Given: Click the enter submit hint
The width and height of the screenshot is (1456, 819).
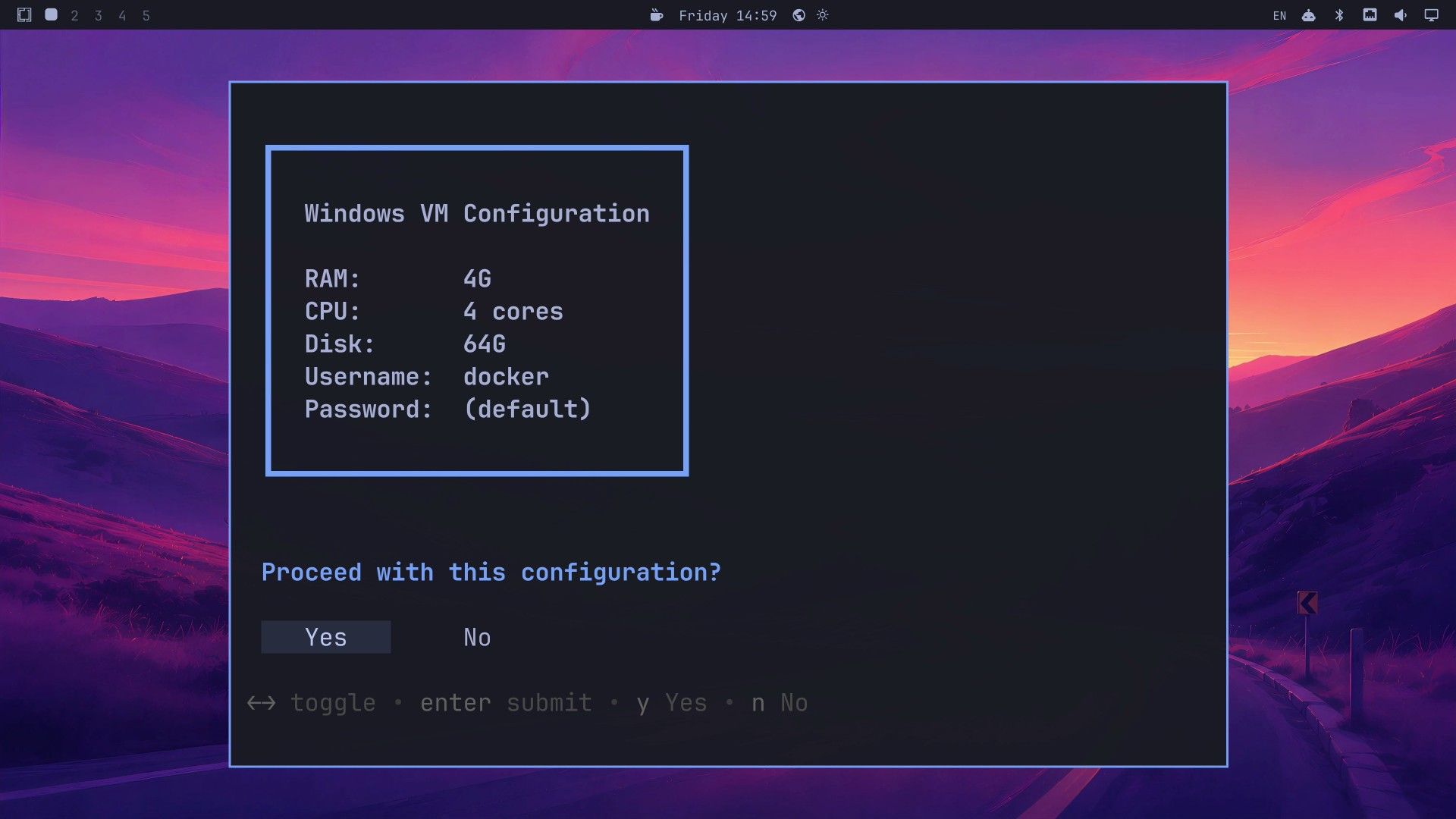Looking at the screenshot, I should click(x=506, y=703).
